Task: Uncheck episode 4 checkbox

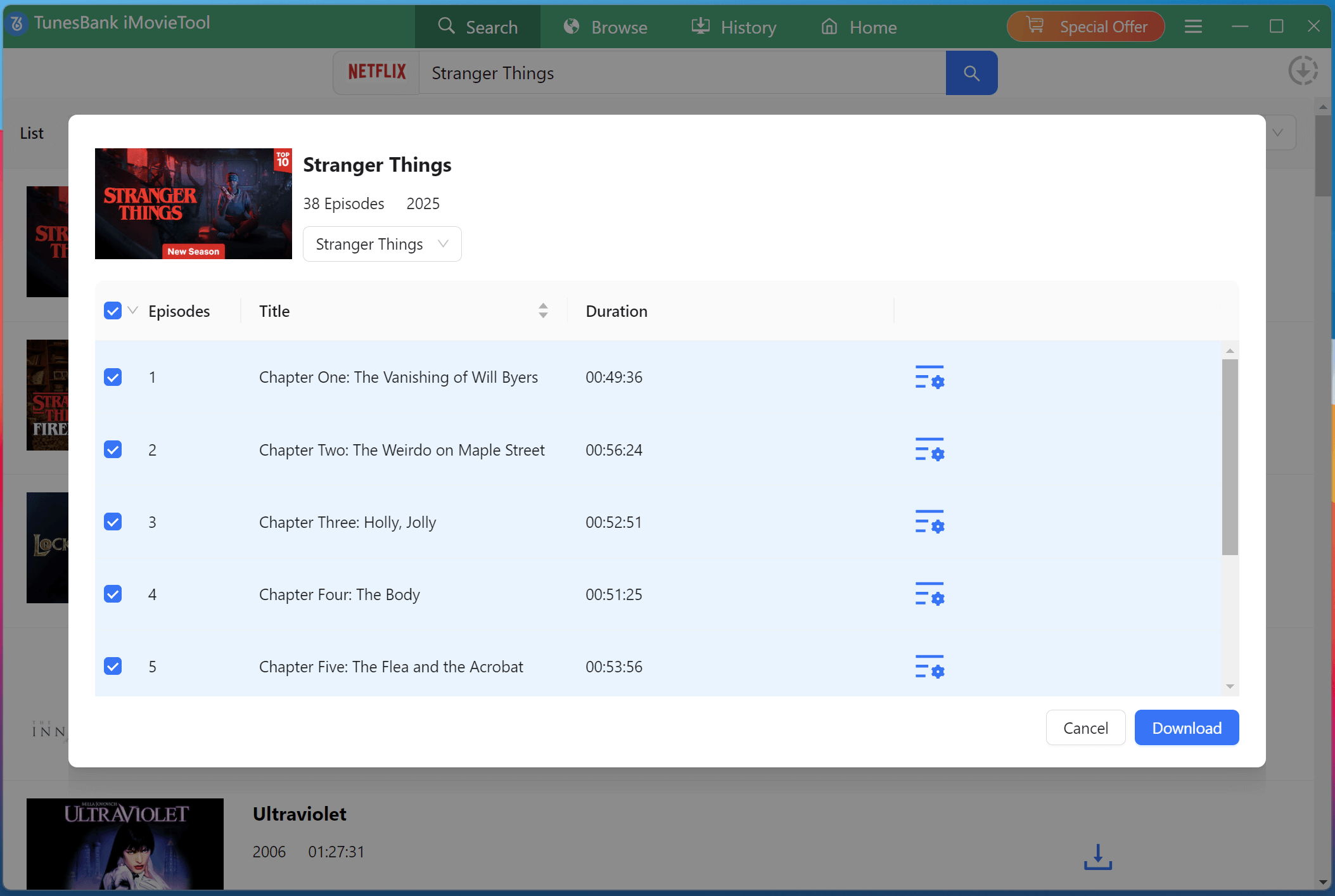Action: point(113,594)
